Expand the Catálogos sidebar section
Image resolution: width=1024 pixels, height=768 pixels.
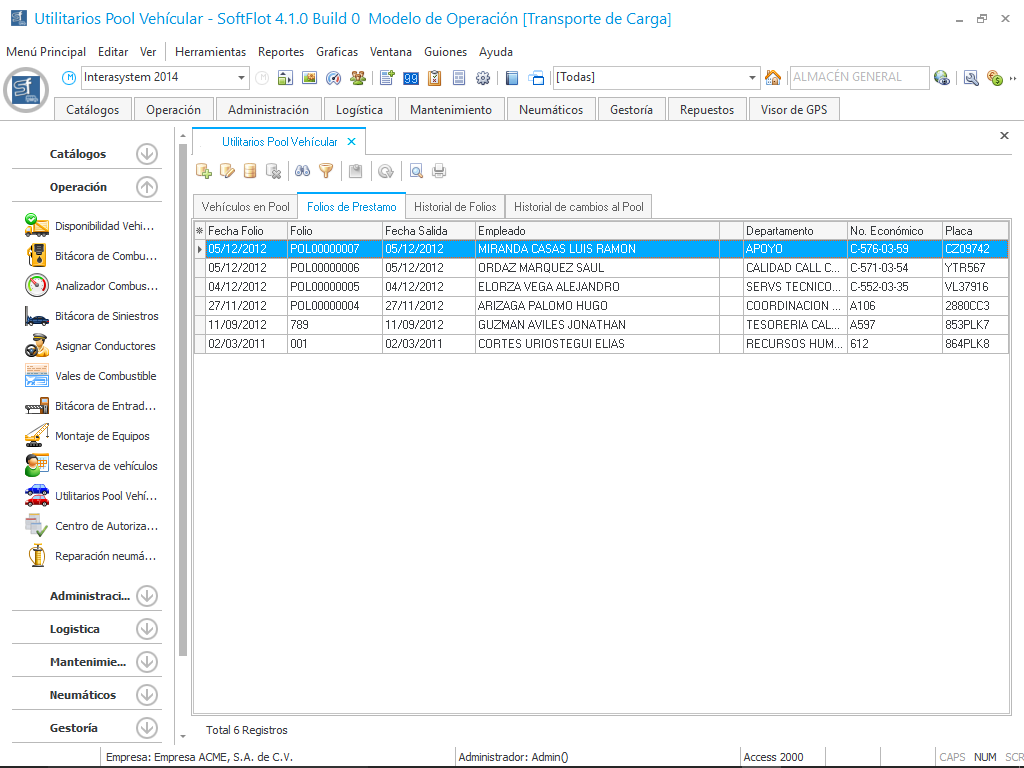click(147, 154)
